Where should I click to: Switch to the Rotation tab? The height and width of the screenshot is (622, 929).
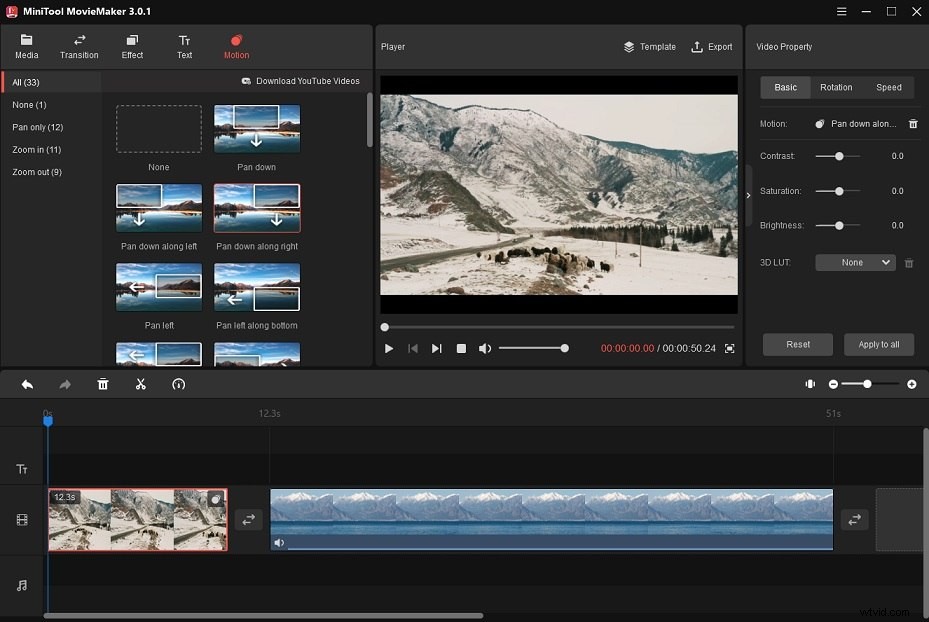coord(836,87)
